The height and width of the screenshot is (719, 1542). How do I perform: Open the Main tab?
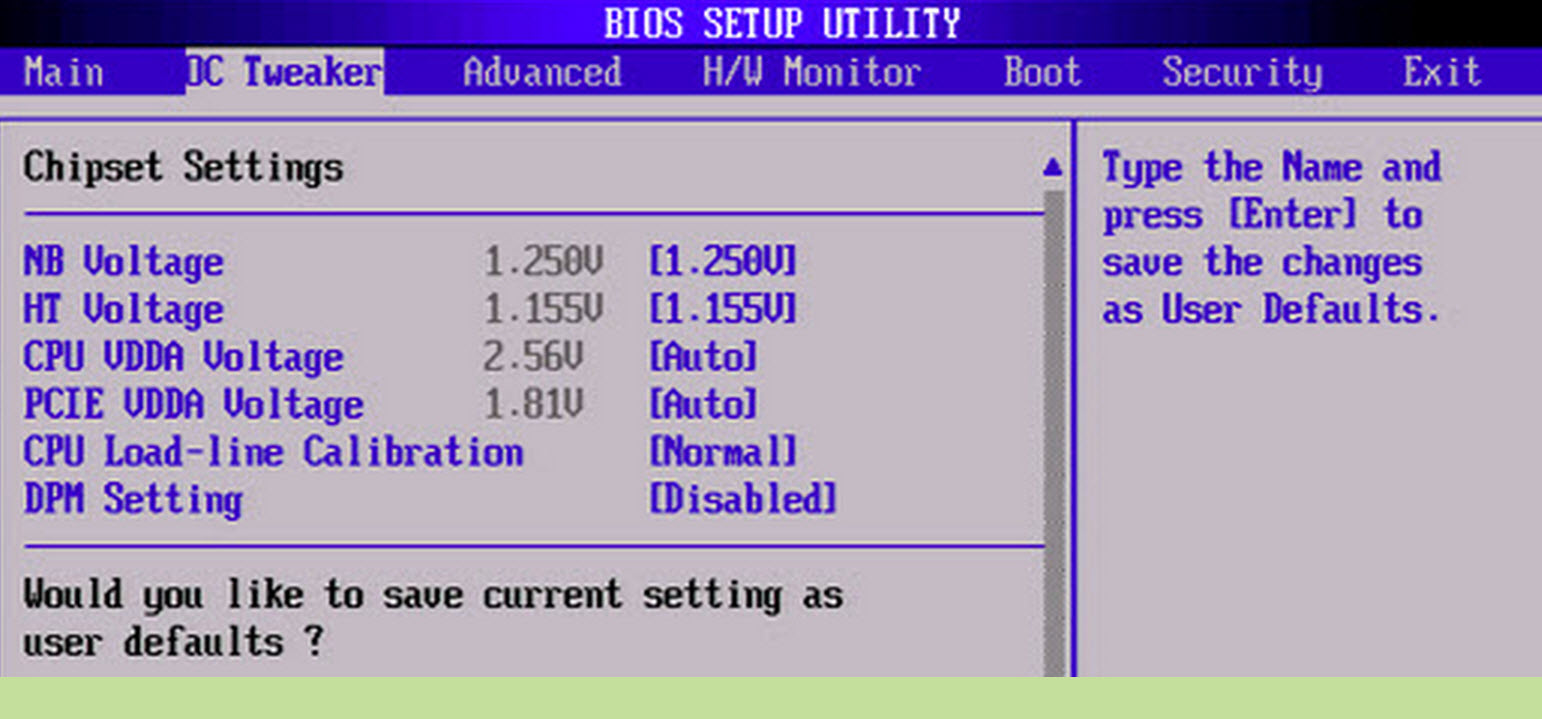(63, 73)
